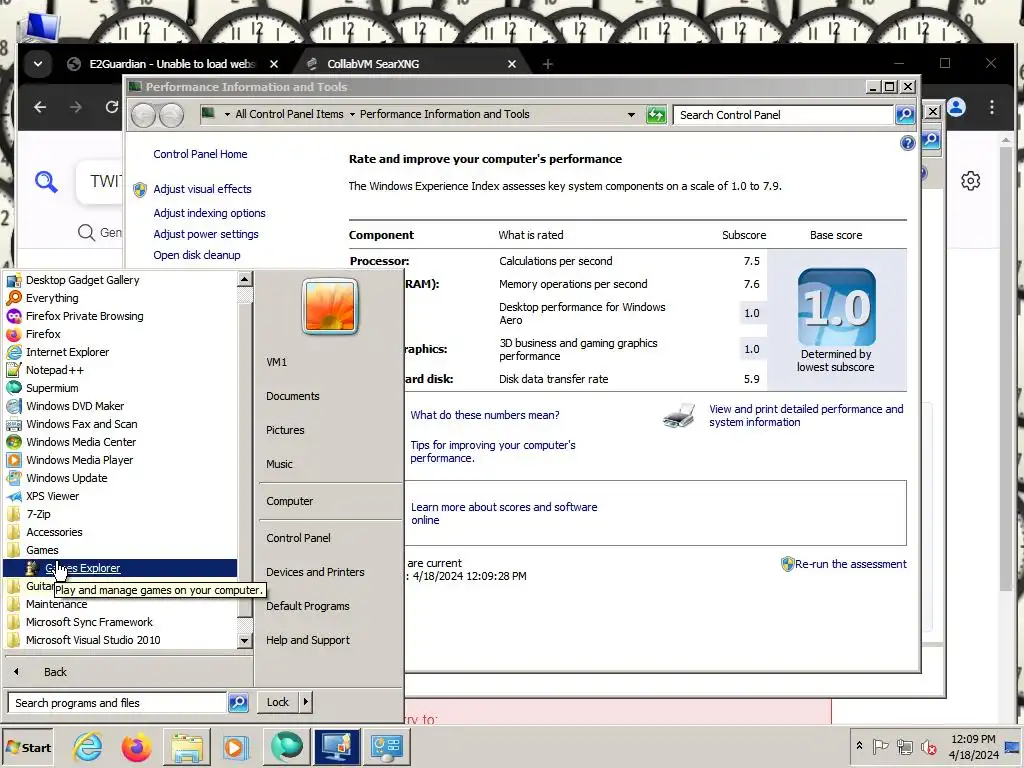Image resolution: width=1024 pixels, height=768 pixels.
Task: Launch XPS Viewer
Action: click(x=52, y=496)
